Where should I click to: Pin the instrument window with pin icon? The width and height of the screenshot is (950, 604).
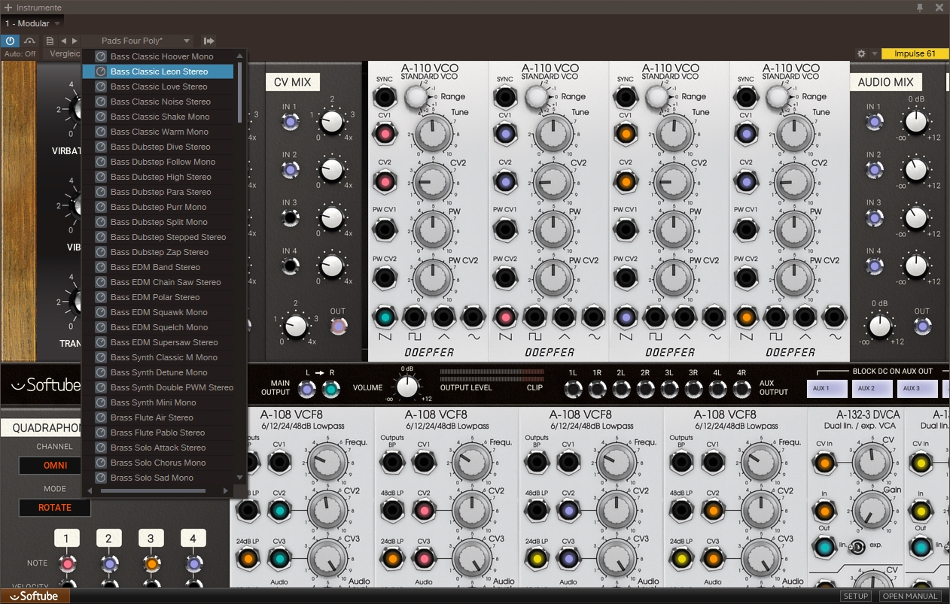click(x=920, y=7)
